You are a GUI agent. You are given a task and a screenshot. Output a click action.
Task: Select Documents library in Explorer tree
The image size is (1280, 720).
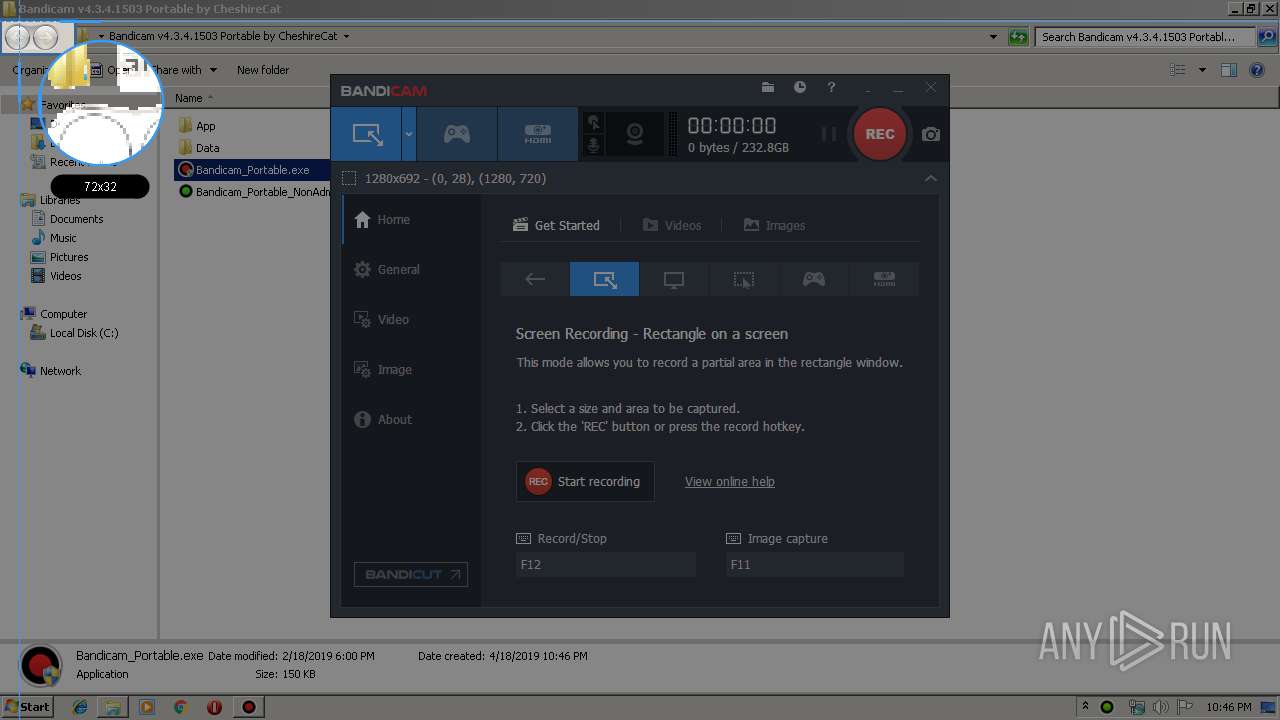point(67,219)
